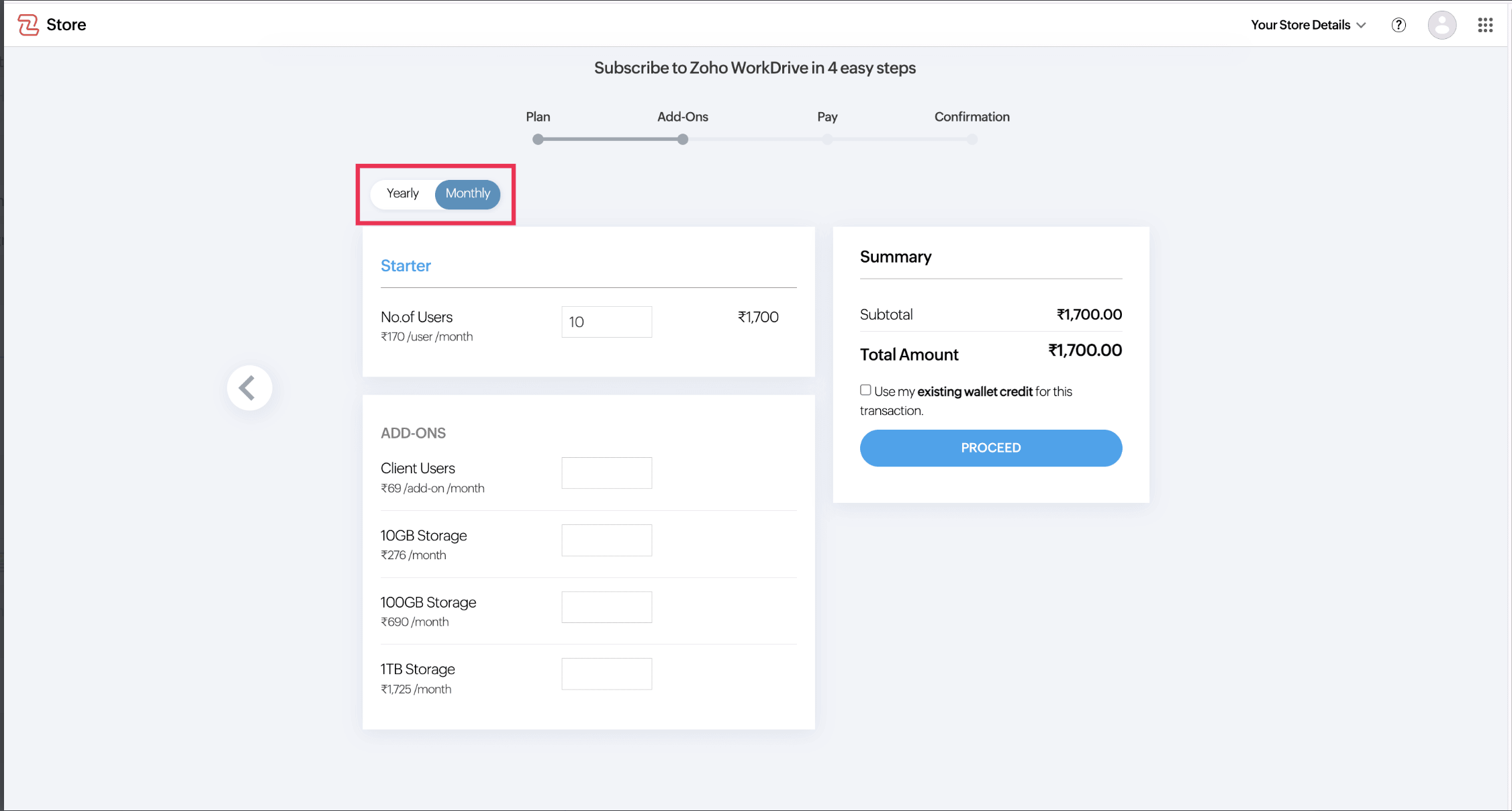This screenshot has height=811, width=1512.
Task: Enable existing wallet credit checkbox
Action: [865, 390]
